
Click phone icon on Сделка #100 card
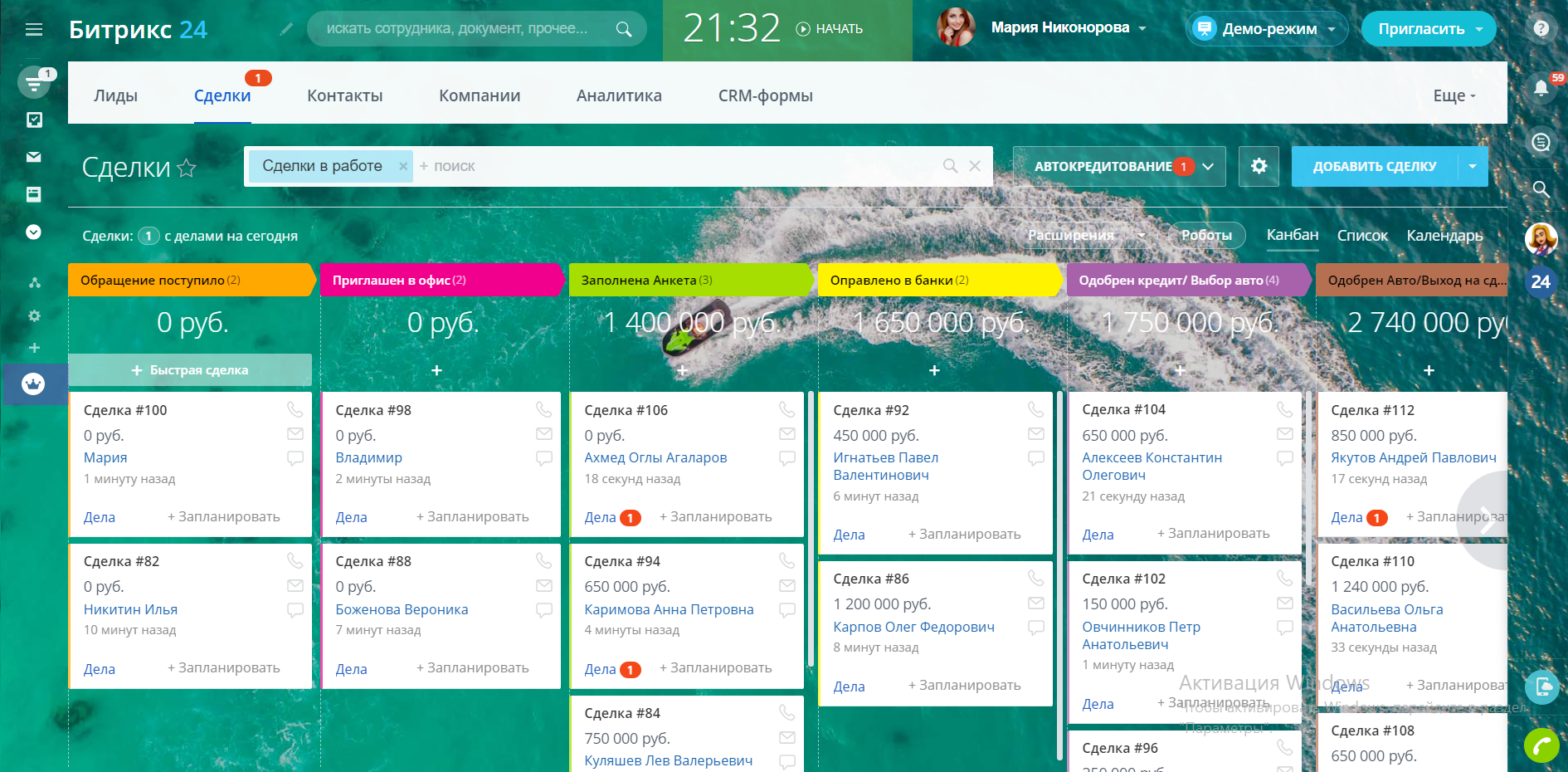pos(295,409)
